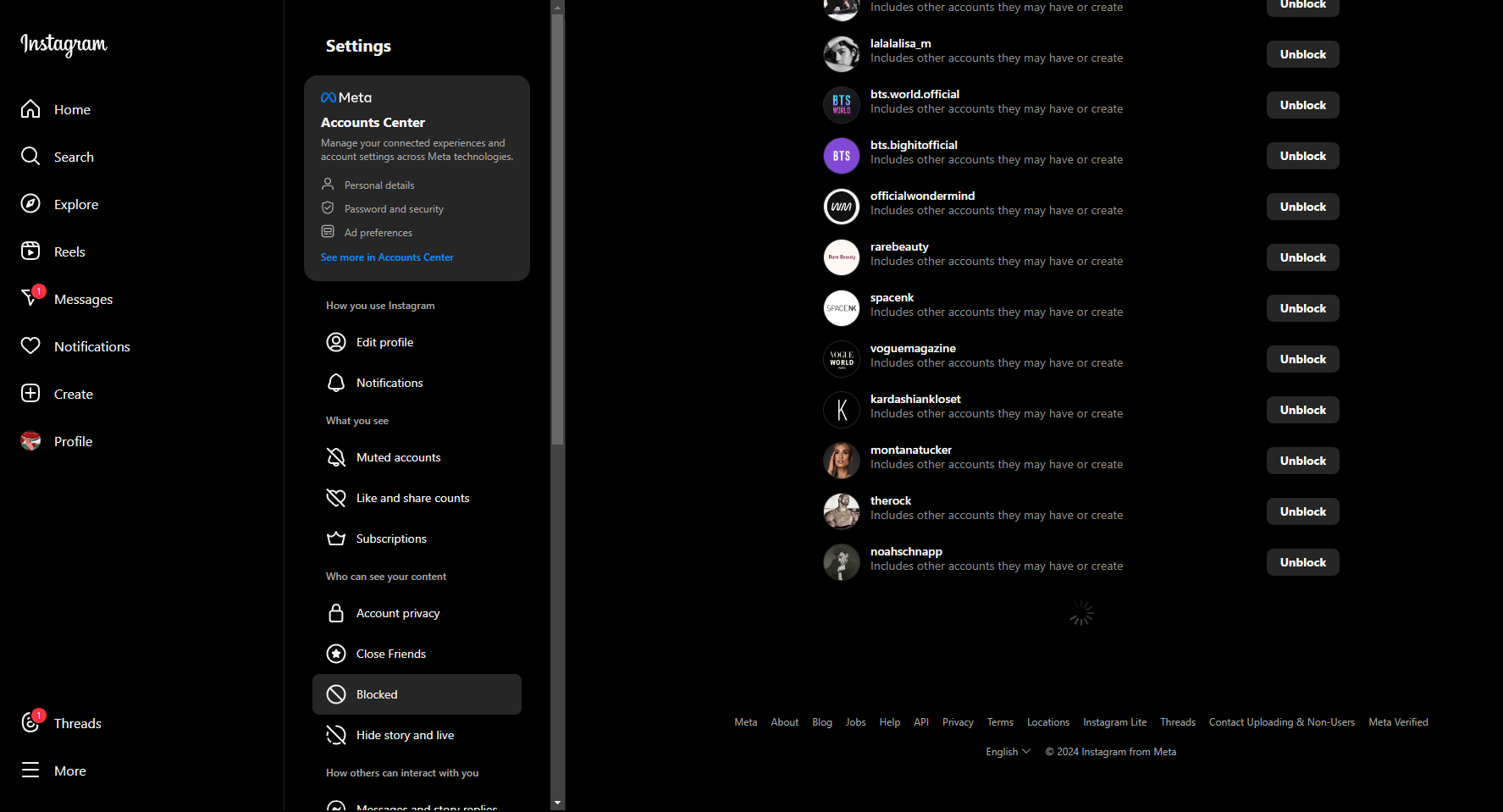Open the Meta Verified footer link
1503x812 pixels.
coord(1398,722)
